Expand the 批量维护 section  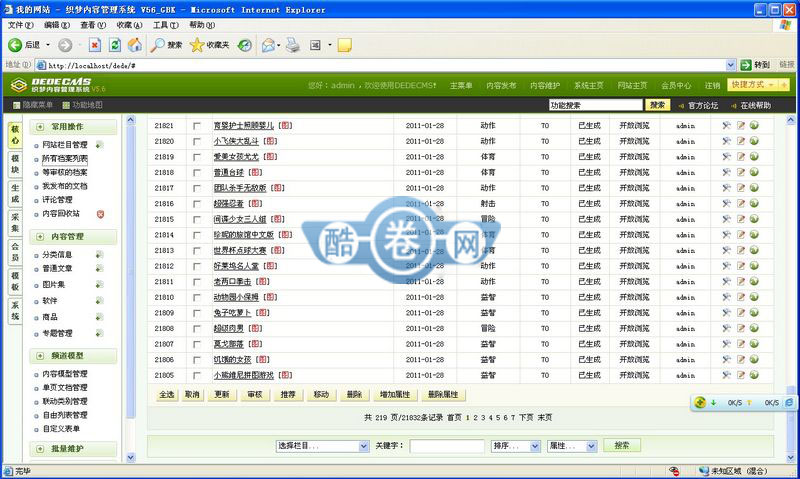pos(40,449)
